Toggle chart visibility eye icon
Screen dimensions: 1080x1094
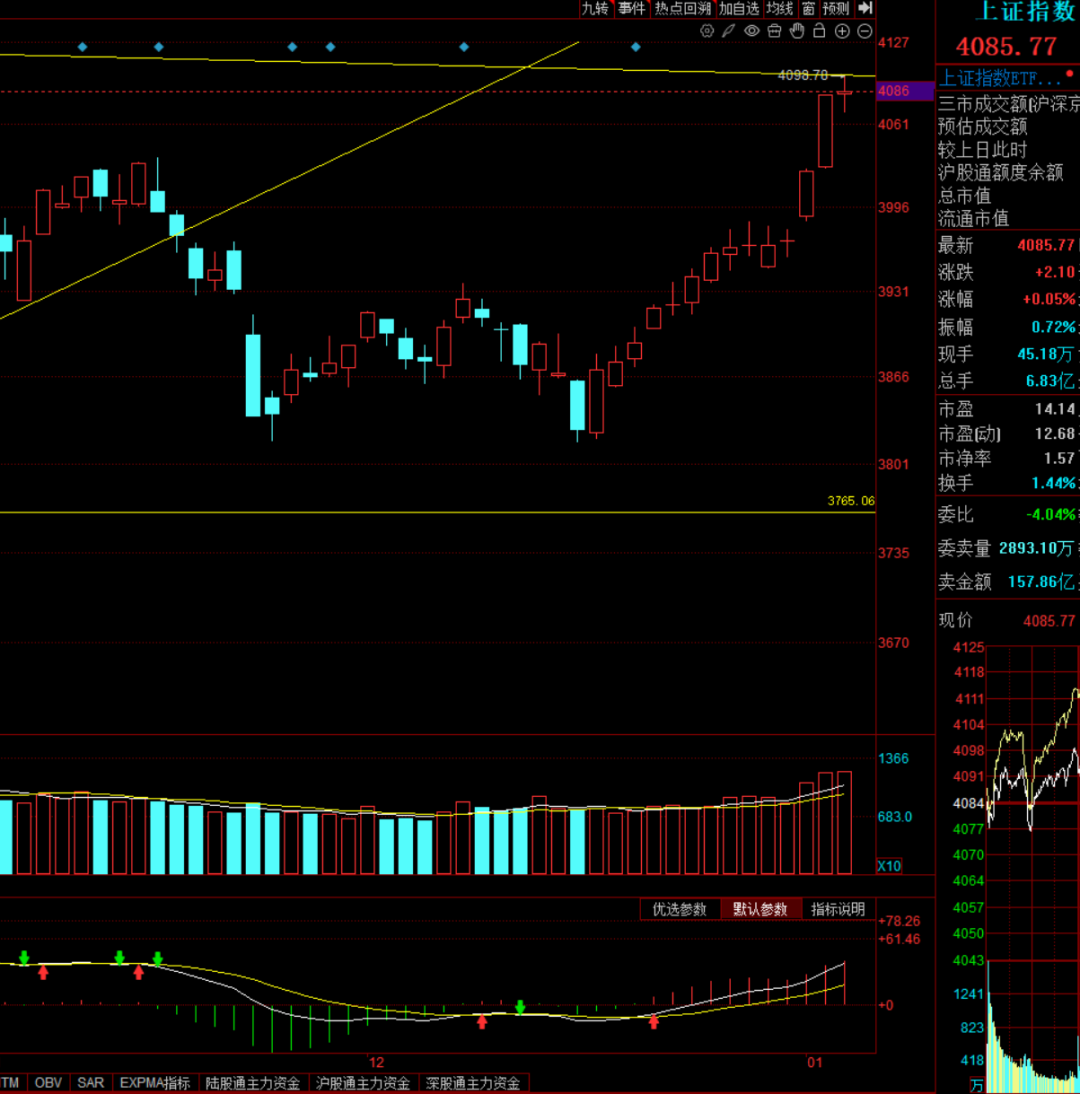tap(752, 31)
